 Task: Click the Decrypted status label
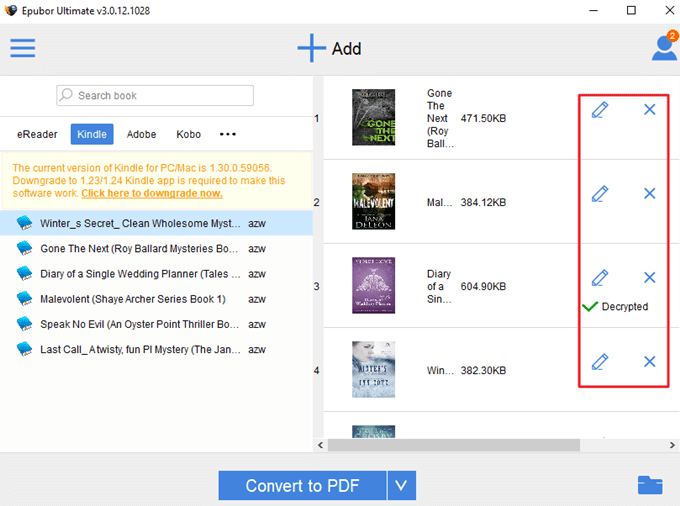pos(624,307)
